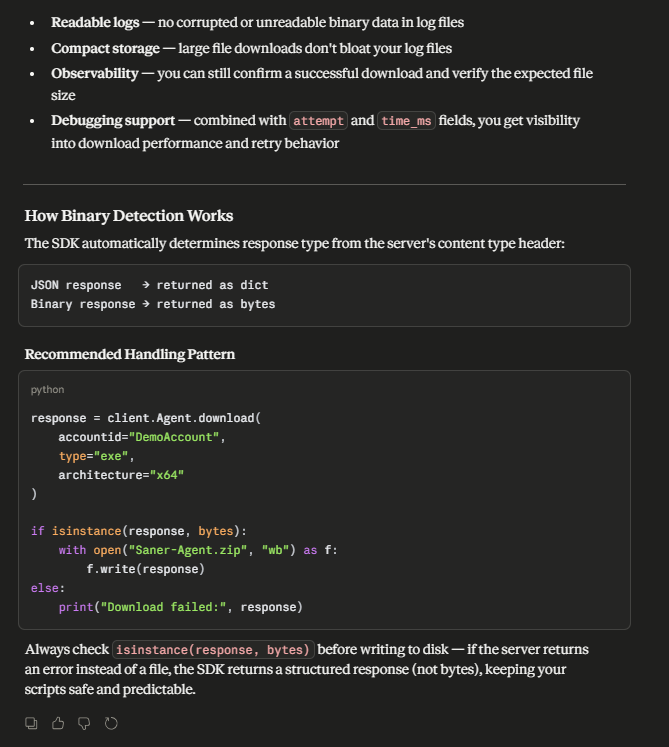Give the response a thumbs up

point(58,723)
